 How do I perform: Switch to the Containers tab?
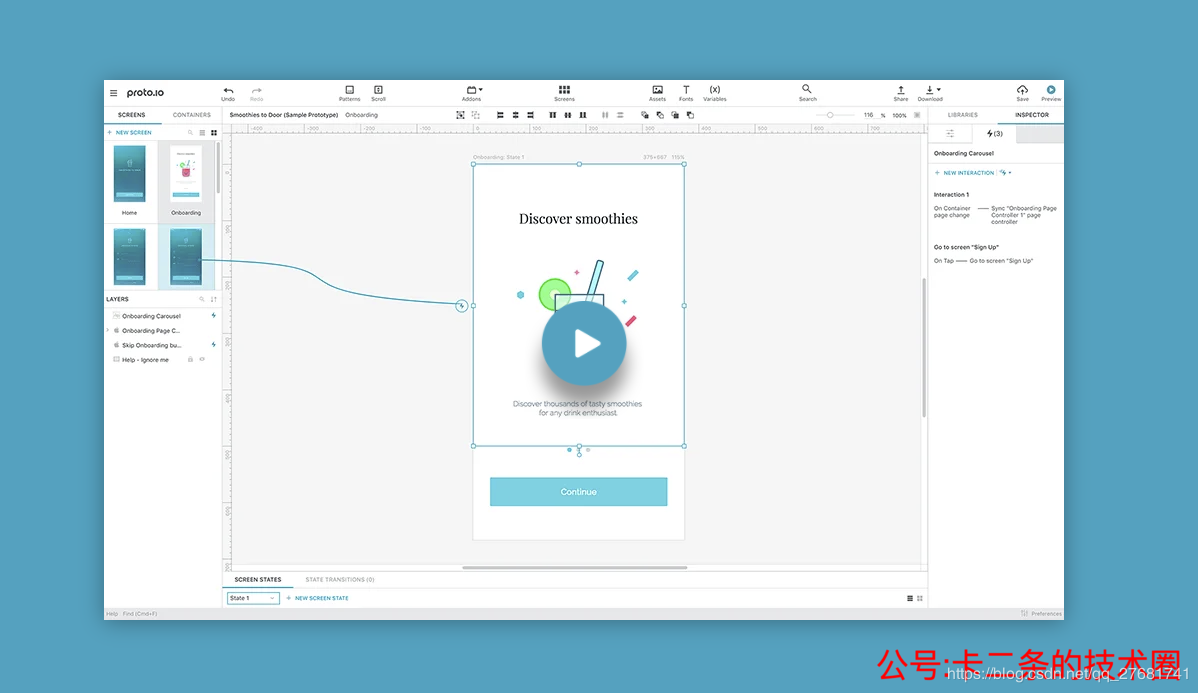pyautogui.click(x=192, y=115)
